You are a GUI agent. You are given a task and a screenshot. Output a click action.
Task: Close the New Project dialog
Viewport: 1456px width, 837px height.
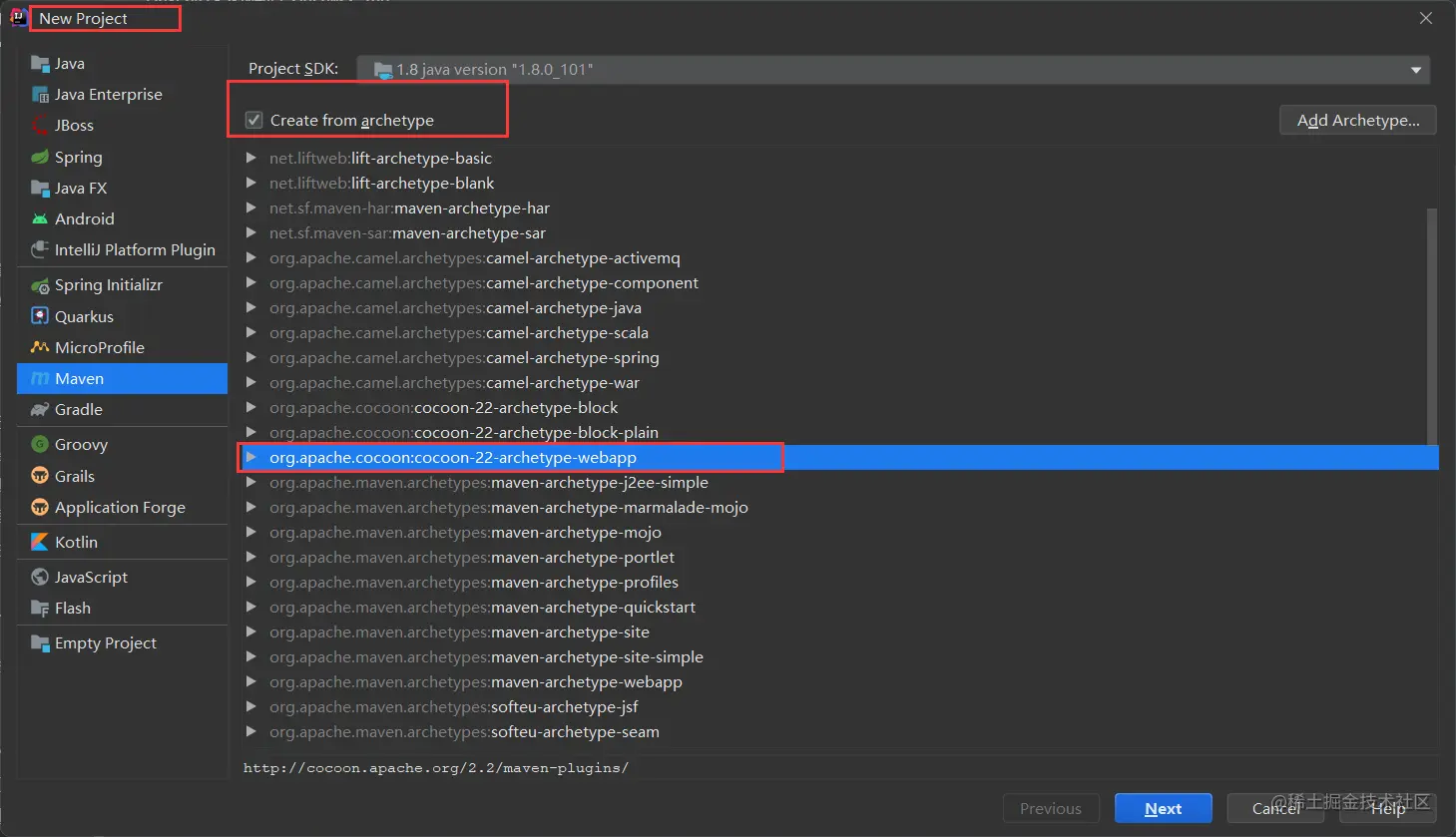[x=1426, y=18]
